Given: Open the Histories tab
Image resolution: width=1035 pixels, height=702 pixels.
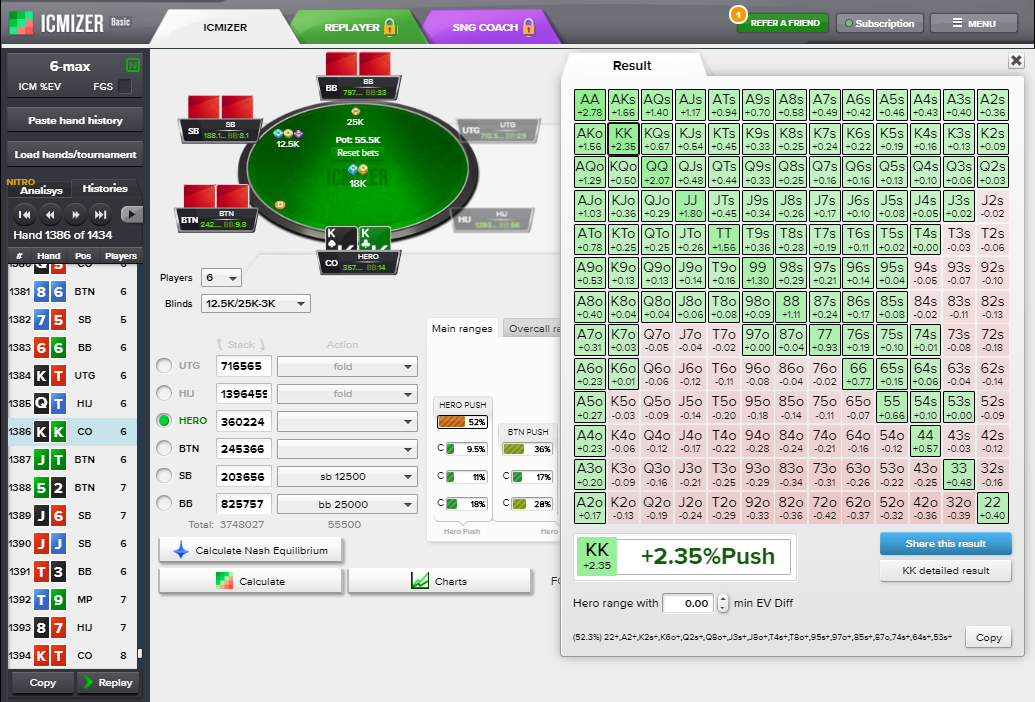Looking at the screenshot, I should [105, 189].
